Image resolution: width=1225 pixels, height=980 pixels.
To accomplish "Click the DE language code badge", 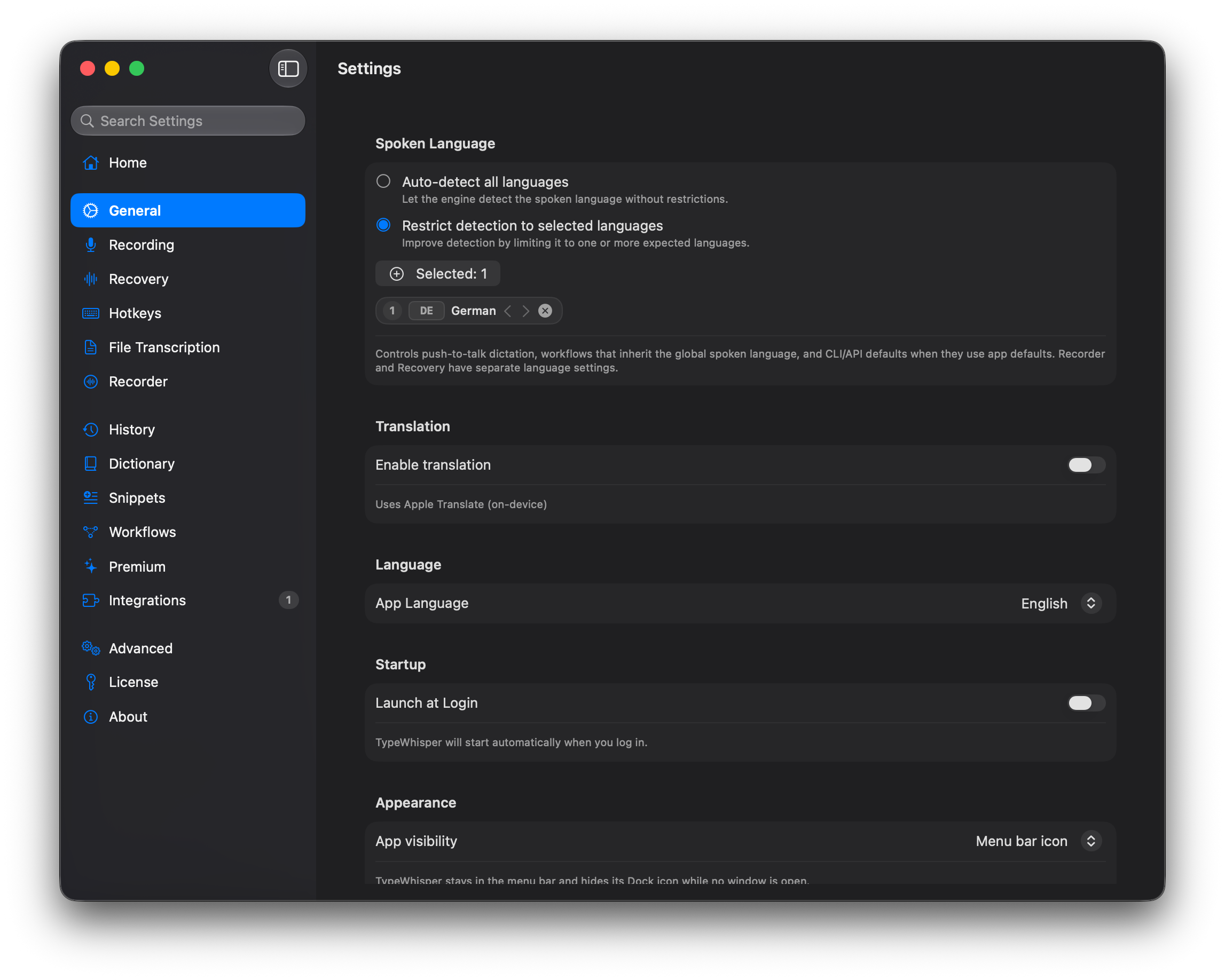I will 426,311.
